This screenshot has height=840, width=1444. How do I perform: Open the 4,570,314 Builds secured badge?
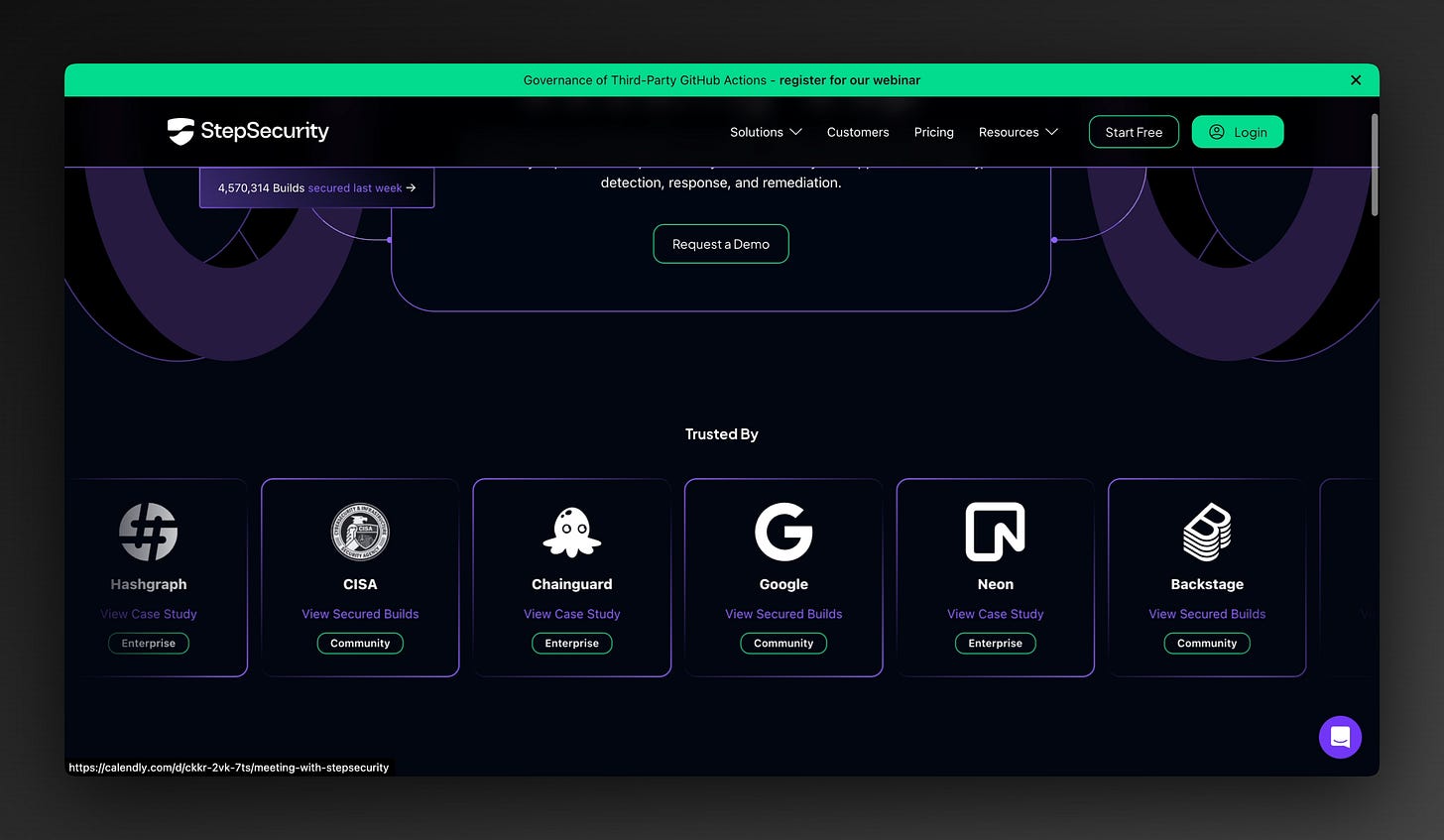point(316,187)
